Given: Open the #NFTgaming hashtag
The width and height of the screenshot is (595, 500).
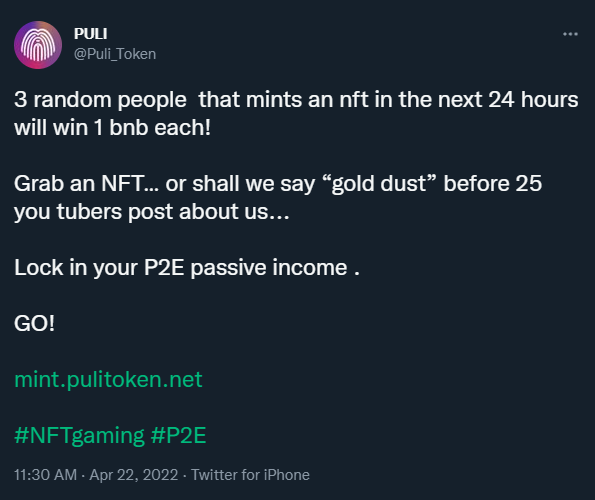Looking at the screenshot, I should [x=79, y=435].
